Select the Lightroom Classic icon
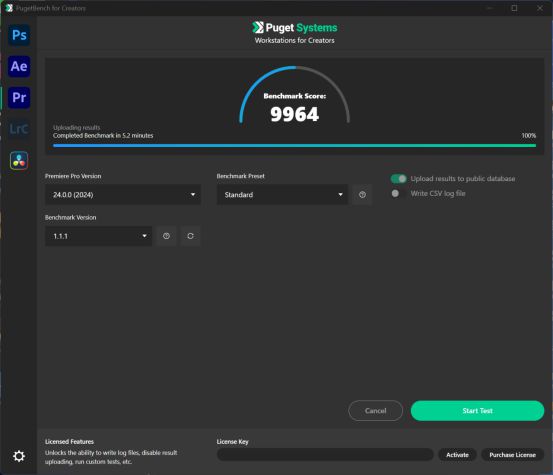This screenshot has height=475, width=553. (19, 129)
